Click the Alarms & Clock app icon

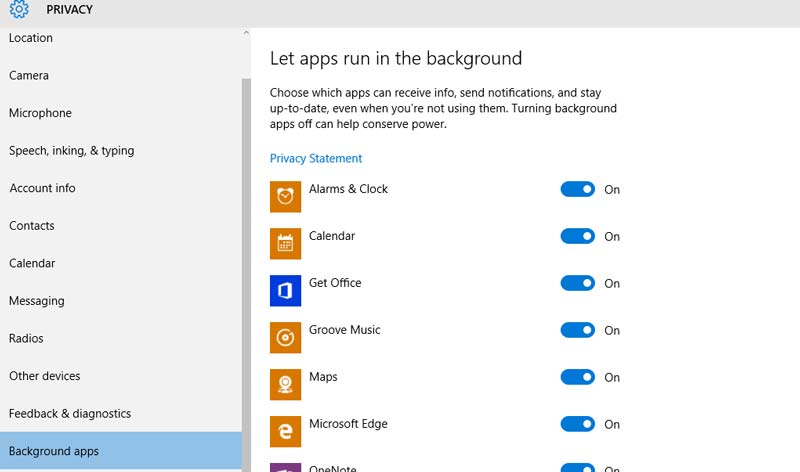pos(285,196)
